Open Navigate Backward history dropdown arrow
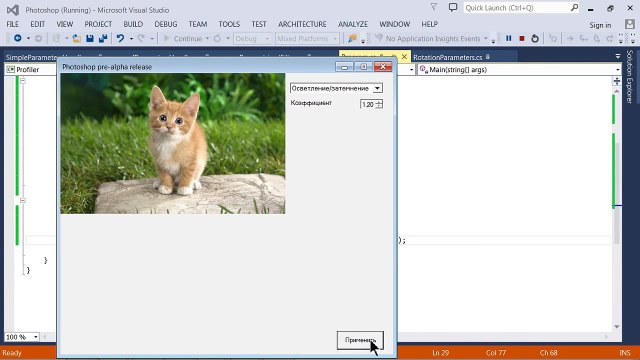Viewport: 640px width, 360px height. 28,39
